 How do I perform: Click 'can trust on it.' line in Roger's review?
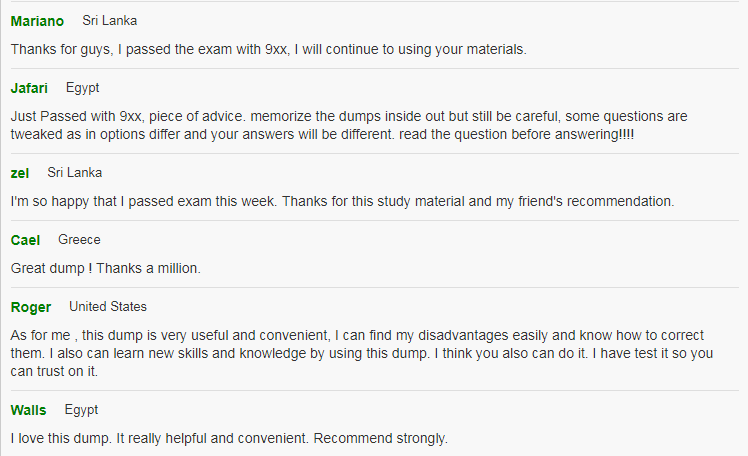tap(54, 372)
